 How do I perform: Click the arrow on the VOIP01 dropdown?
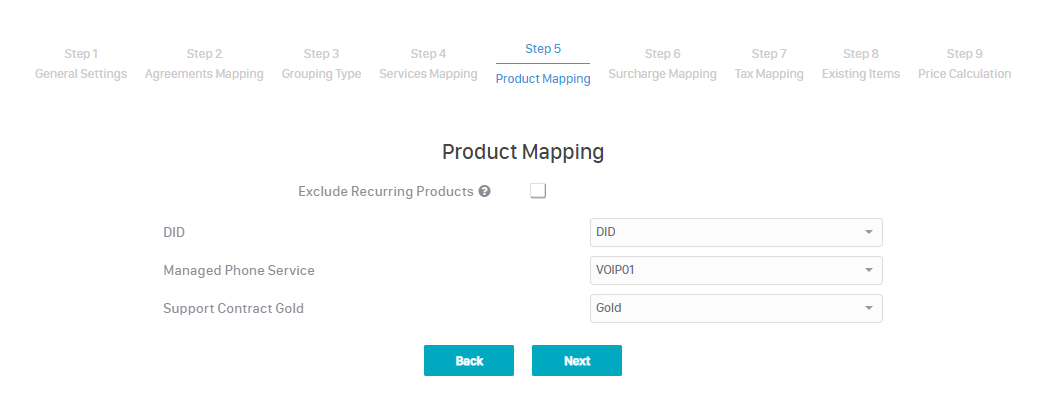tap(867, 270)
